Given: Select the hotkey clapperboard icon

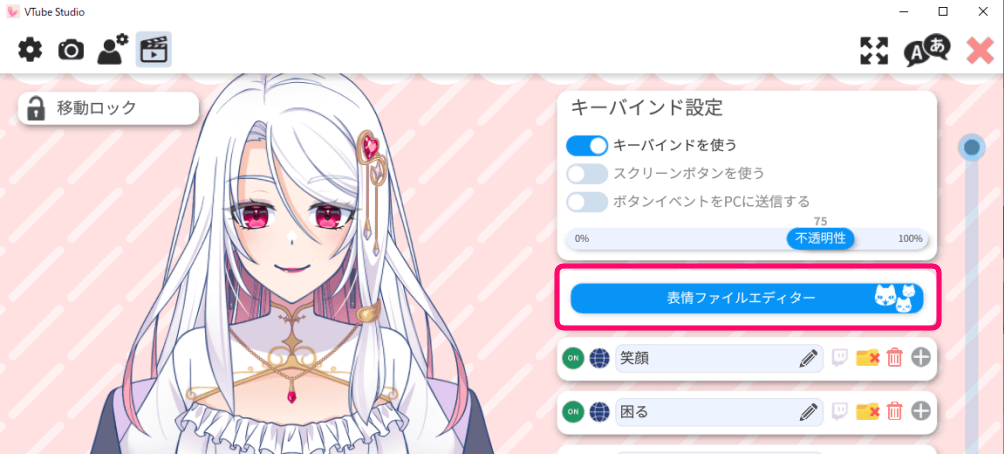Looking at the screenshot, I should (154, 50).
